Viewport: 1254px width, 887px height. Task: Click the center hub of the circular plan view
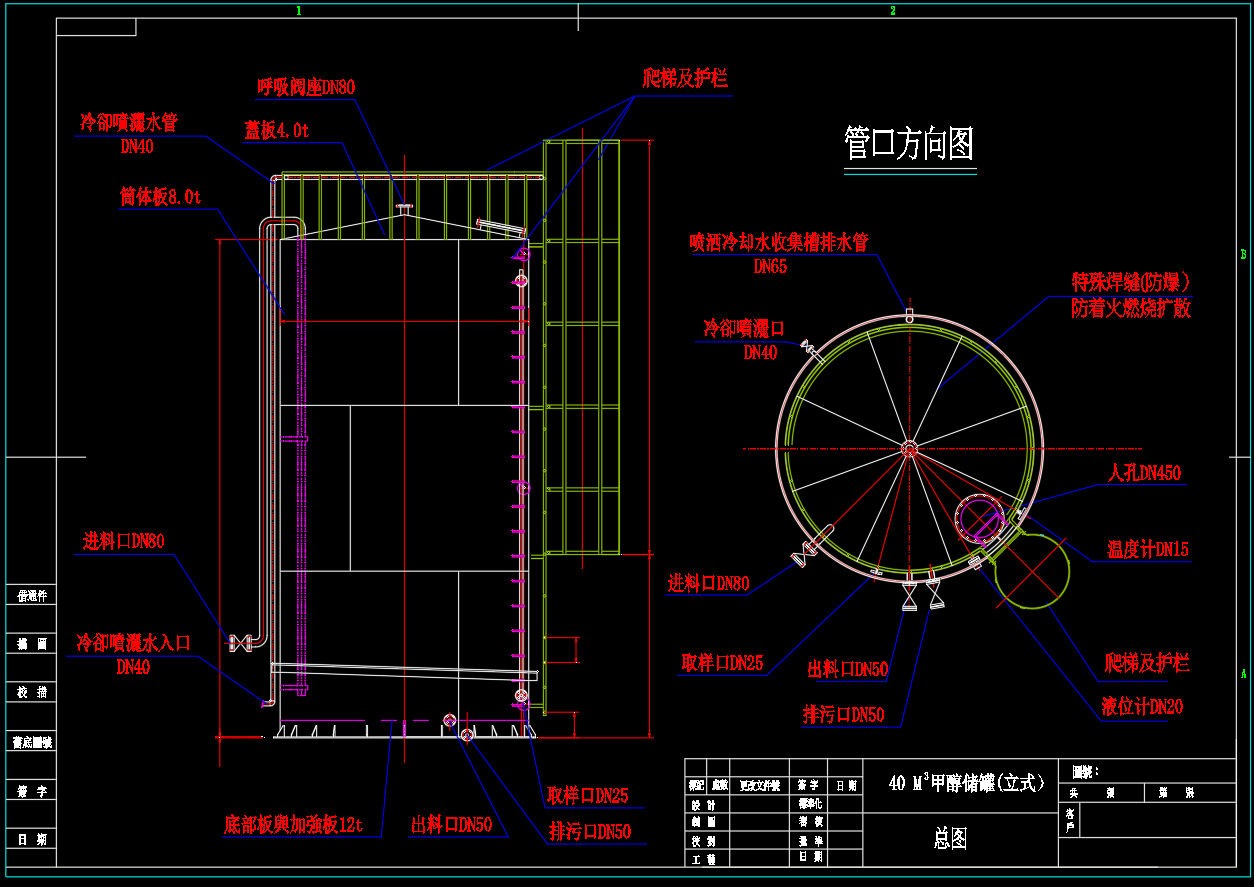(909, 448)
